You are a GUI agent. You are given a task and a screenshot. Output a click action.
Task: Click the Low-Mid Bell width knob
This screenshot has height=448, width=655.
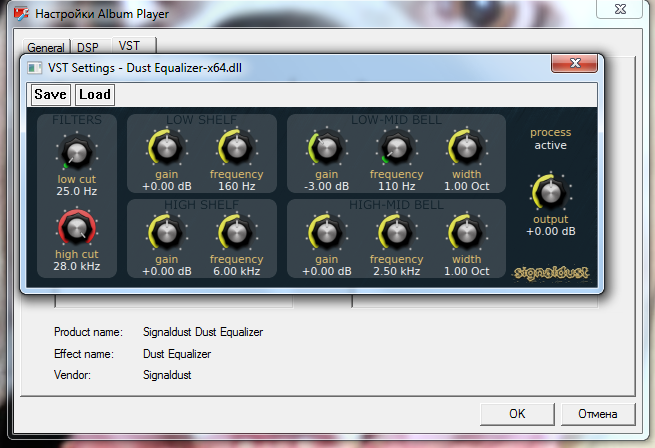pos(467,148)
